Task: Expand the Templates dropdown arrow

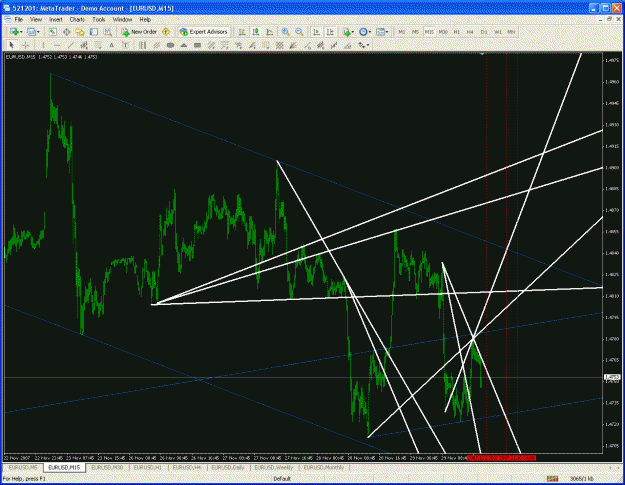Action: tap(387, 32)
